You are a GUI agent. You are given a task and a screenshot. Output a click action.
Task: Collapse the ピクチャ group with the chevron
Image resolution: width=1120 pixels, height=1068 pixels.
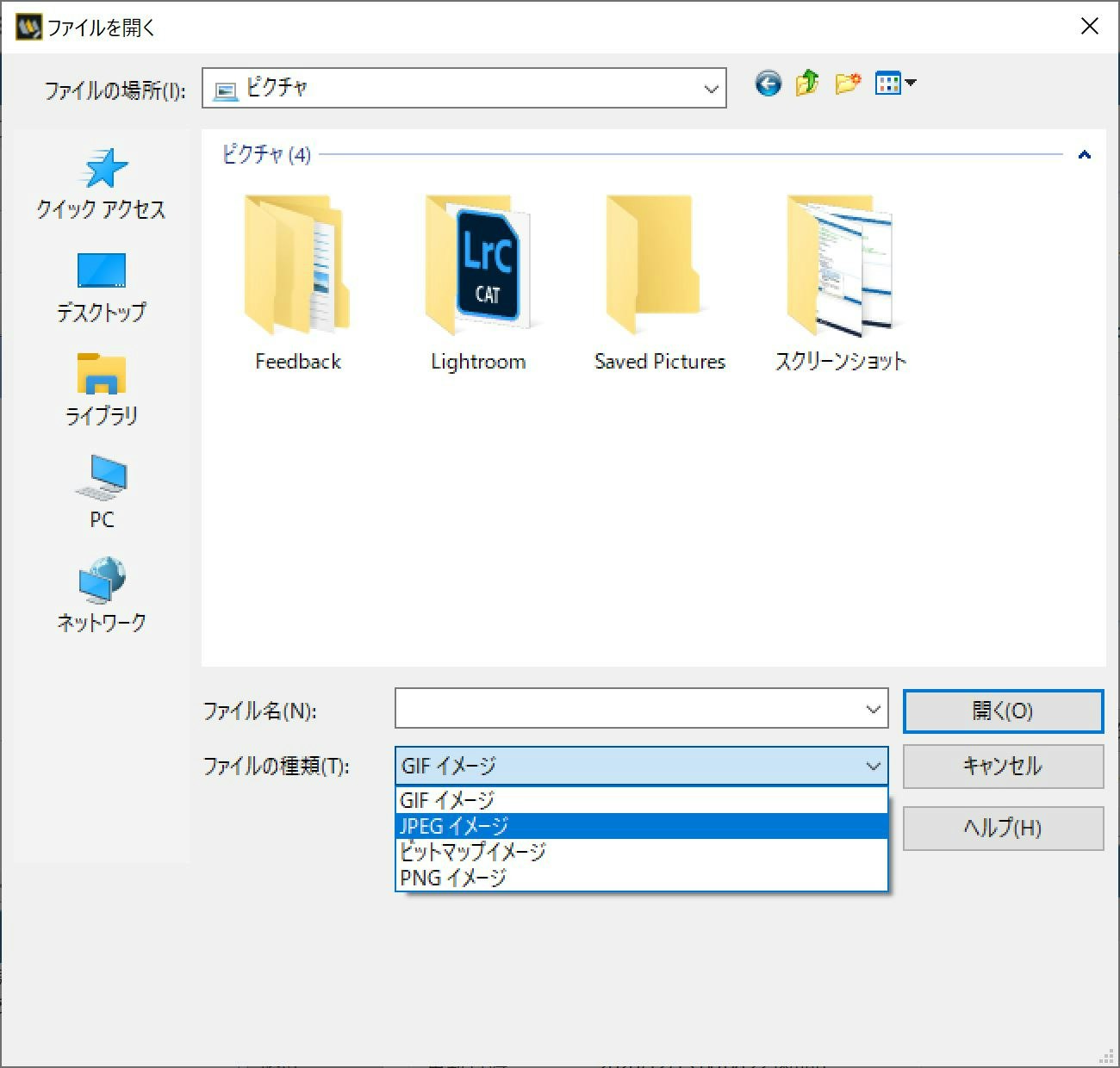[x=1084, y=154]
